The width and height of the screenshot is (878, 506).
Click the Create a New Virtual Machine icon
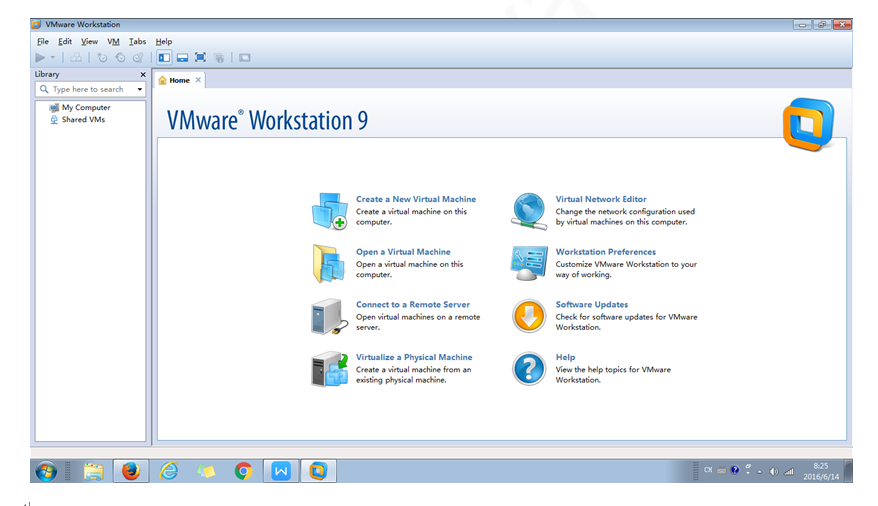pos(329,211)
